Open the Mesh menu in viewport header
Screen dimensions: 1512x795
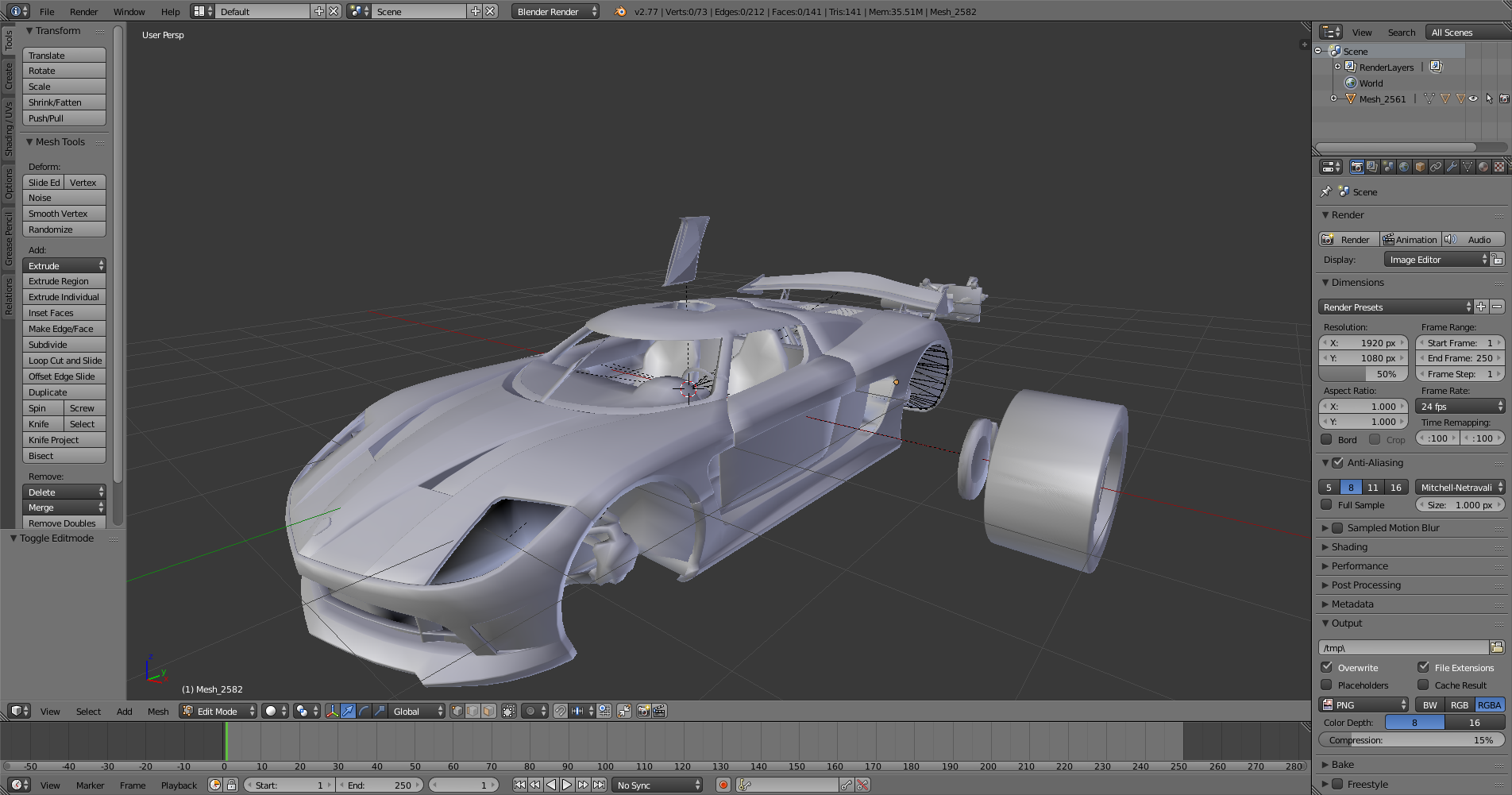(x=158, y=711)
